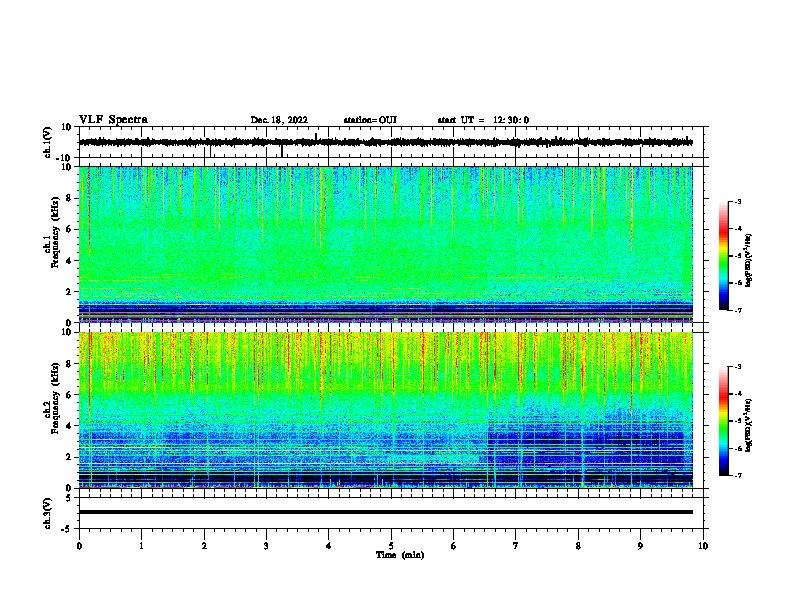The width and height of the screenshot is (792, 612).
Task: Click time axis tick label "7"
Action: [x=516, y=546]
